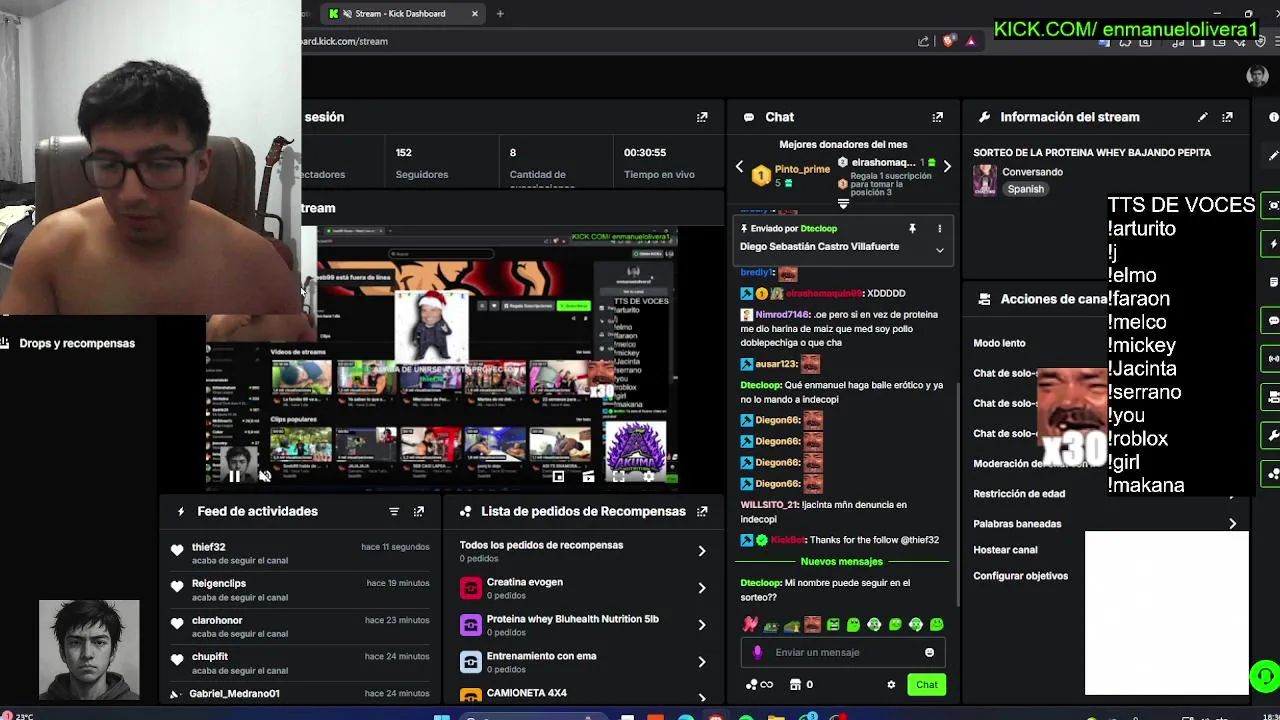The image size is (1280, 720).
Task: Open Configurar objetivos action
Action: click(1020, 576)
